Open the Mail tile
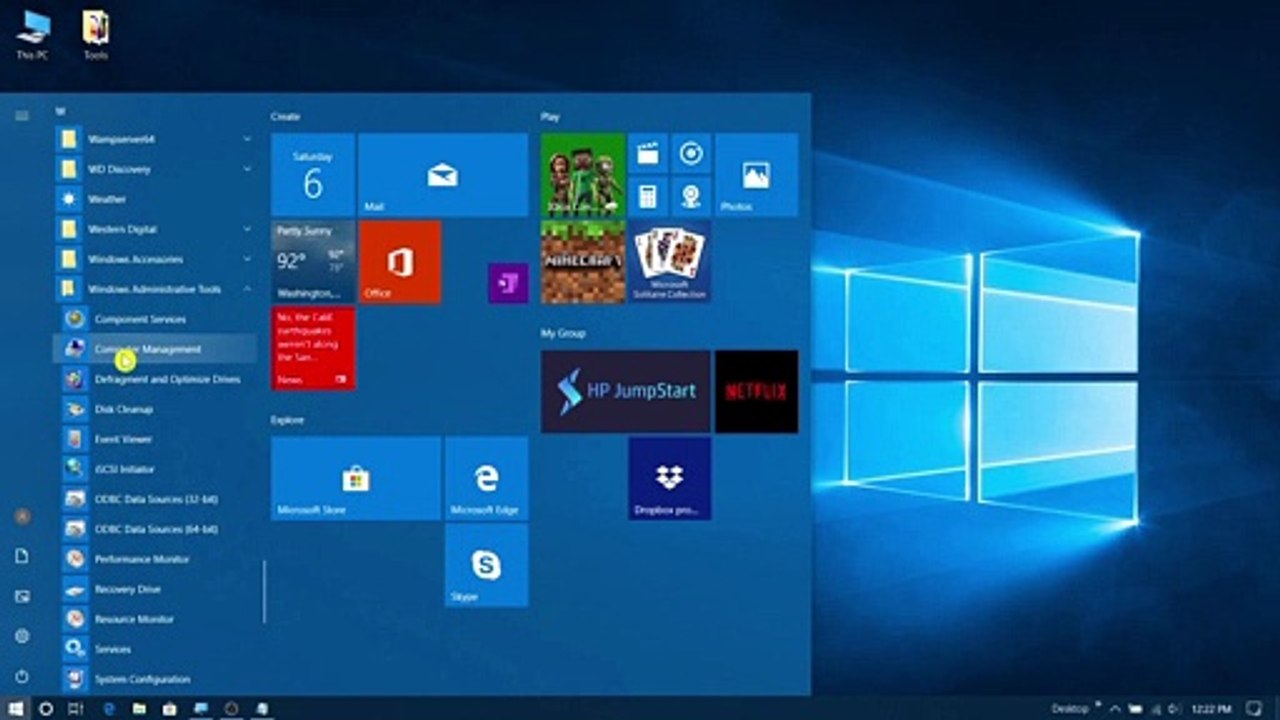 click(x=443, y=175)
